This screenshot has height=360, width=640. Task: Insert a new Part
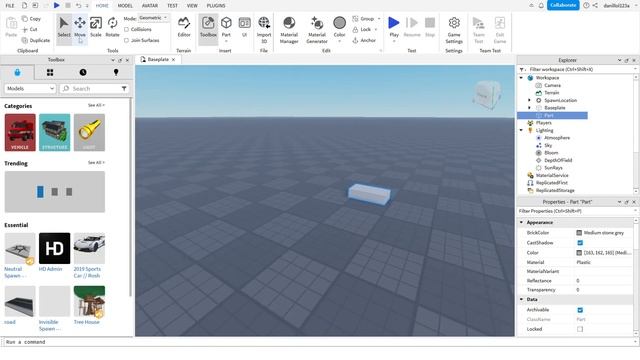tap(226, 25)
